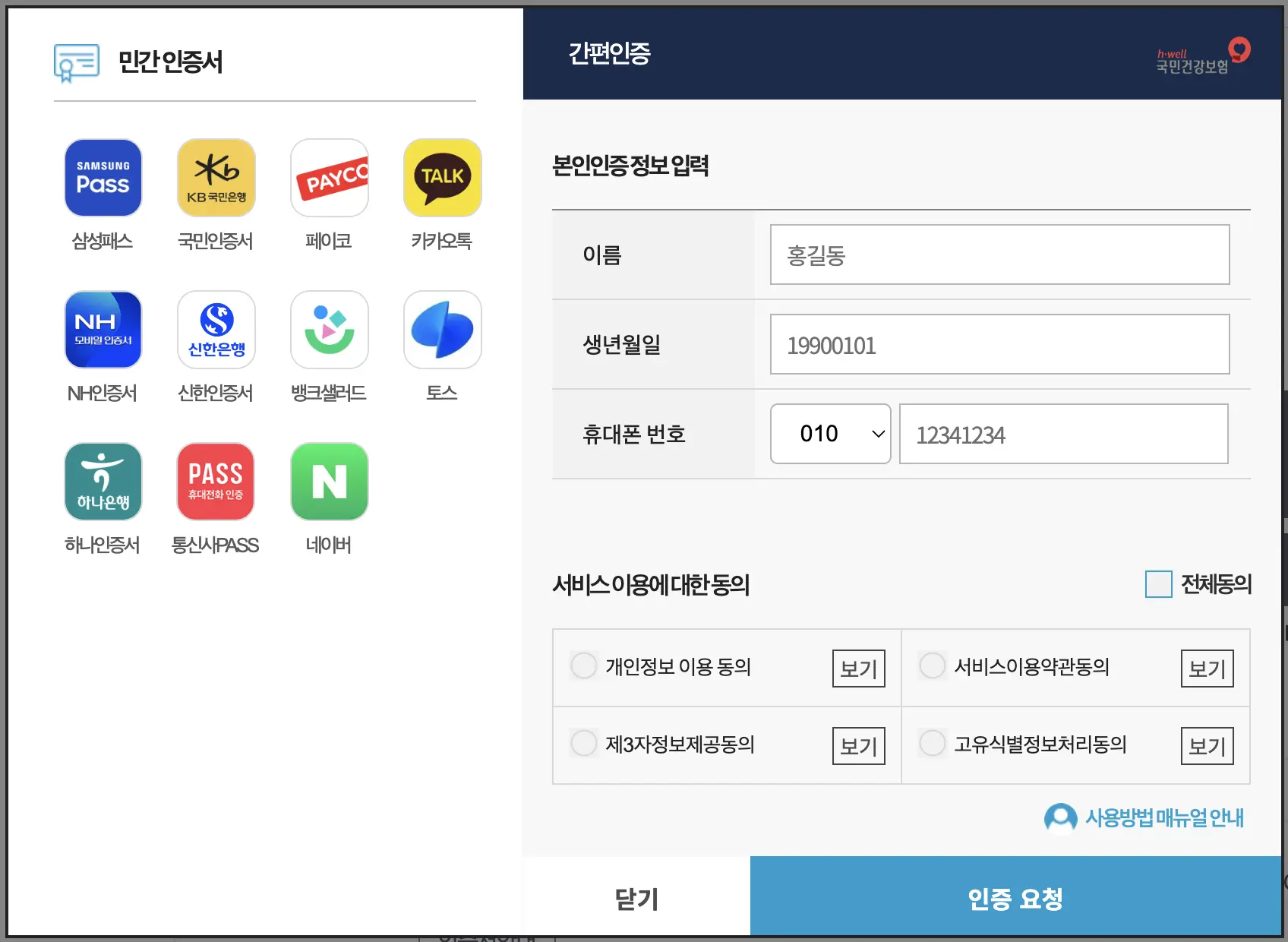The image size is (1288, 942).
Task: Choose 신한인증서 Shinhan Bank icon
Action: pos(216,330)
